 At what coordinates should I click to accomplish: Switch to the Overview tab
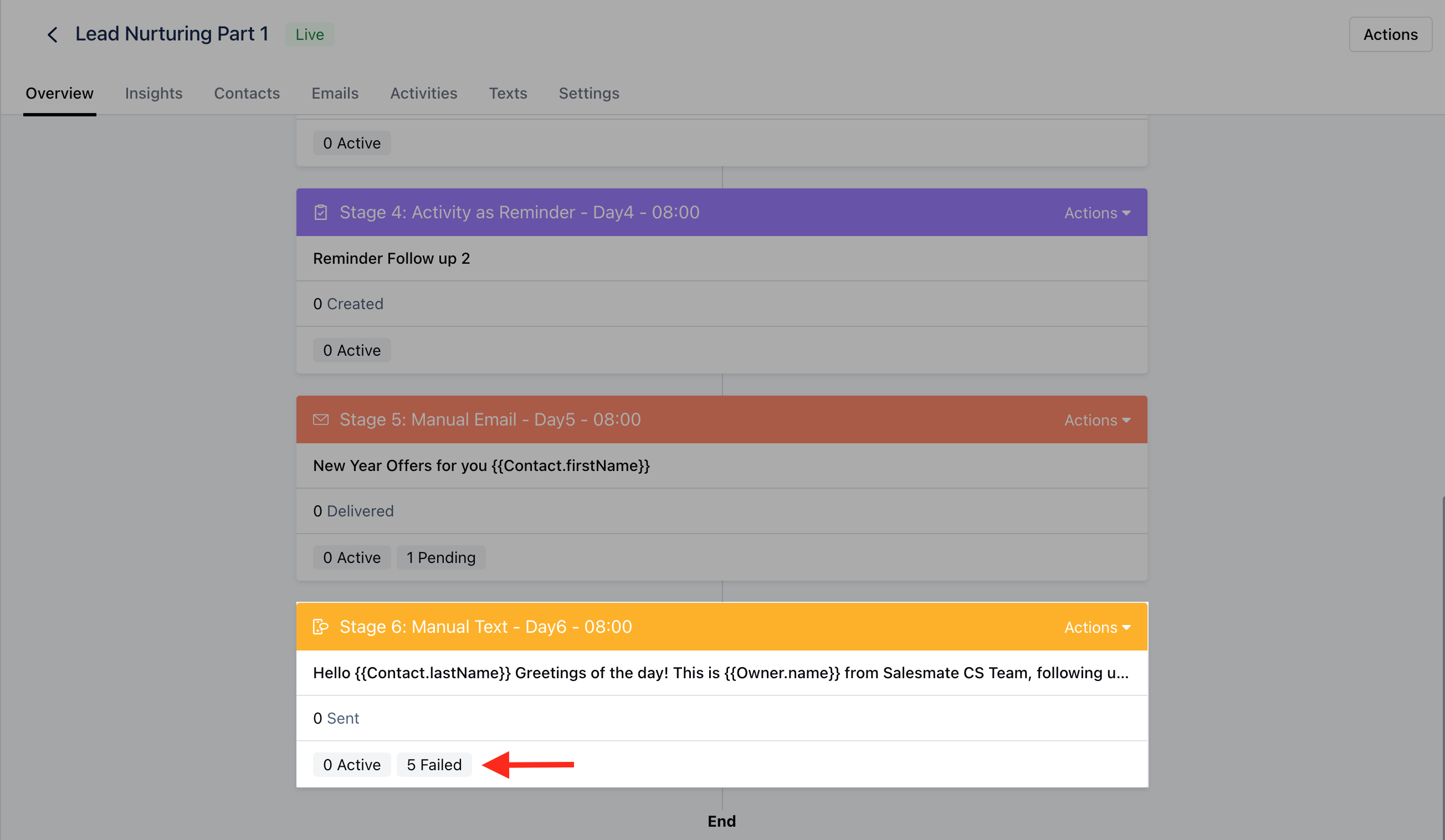(x=60, y=93)
